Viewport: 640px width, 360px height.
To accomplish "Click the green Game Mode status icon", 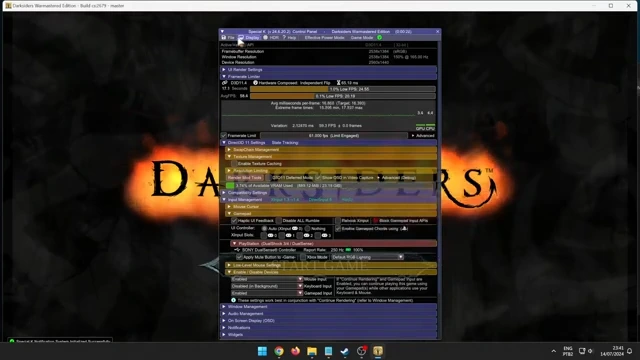I will [x=380, y=38].
